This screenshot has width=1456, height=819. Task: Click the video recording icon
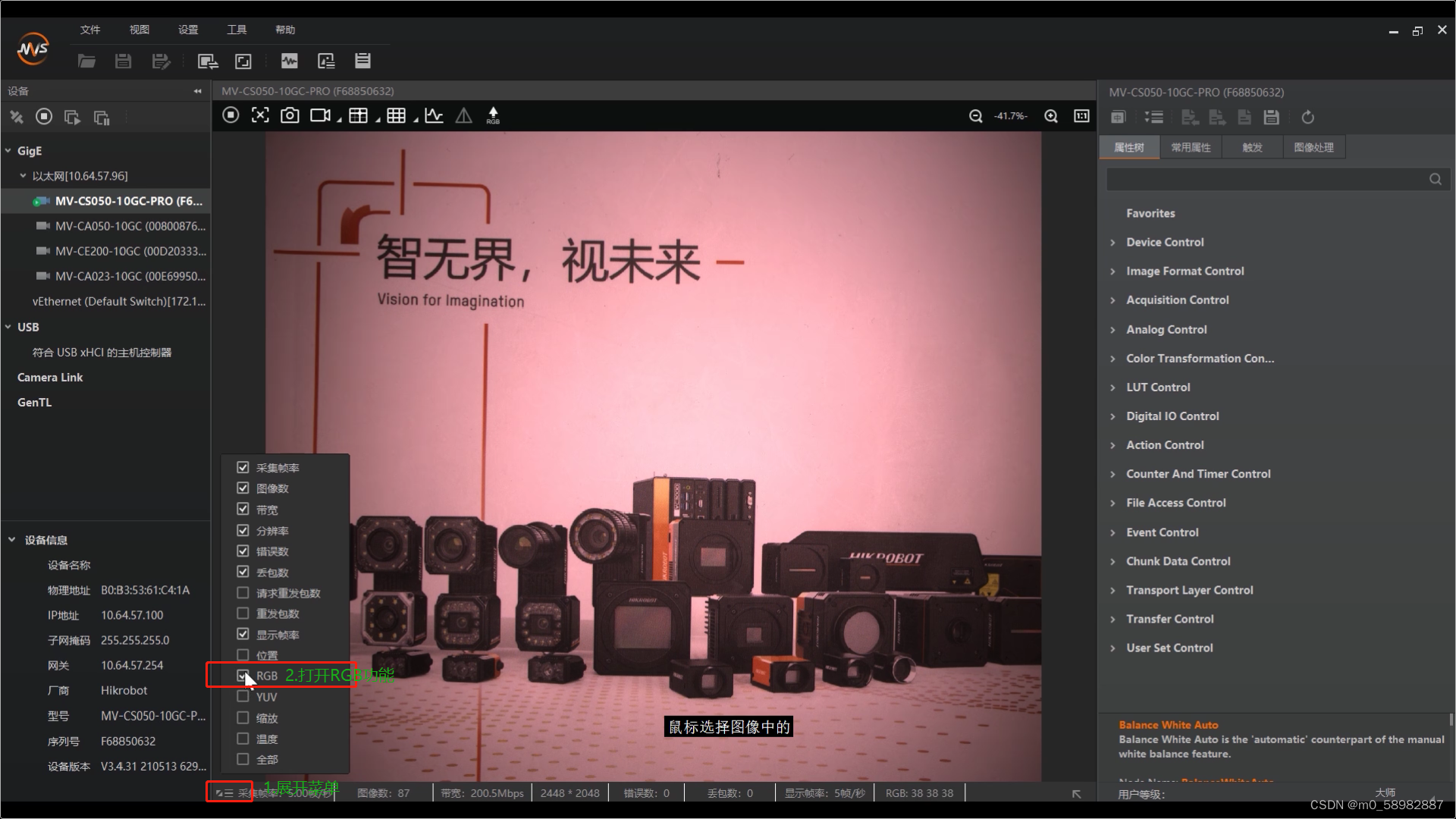320,115
